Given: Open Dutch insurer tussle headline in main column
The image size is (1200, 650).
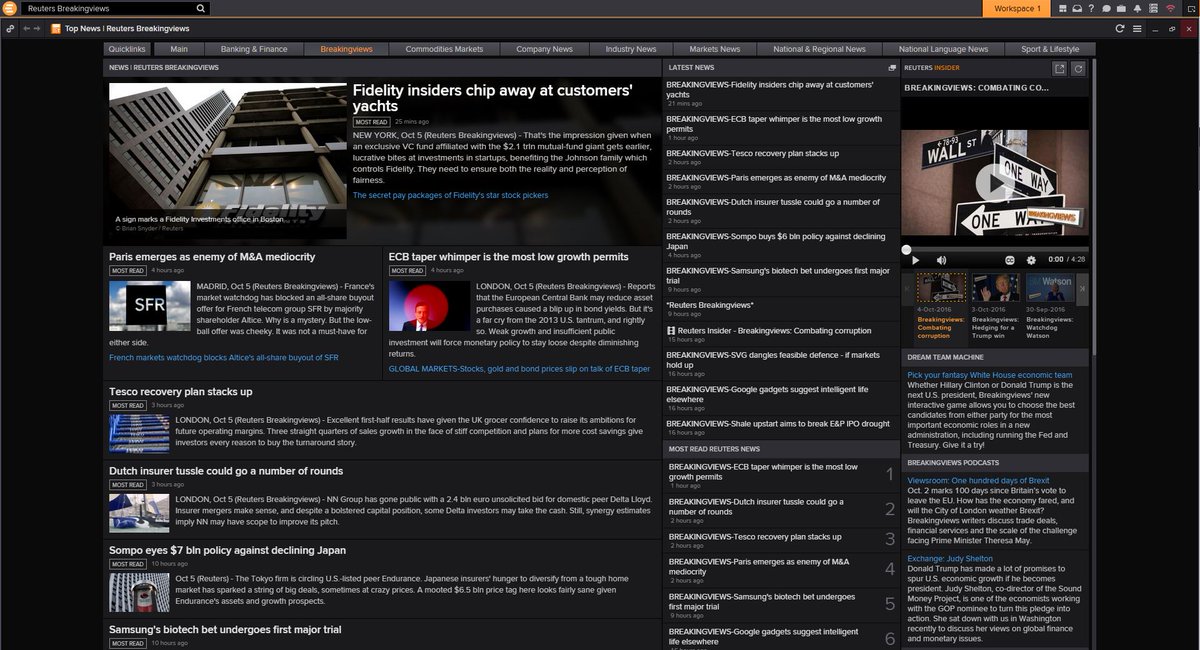Looking at the screenshot, I should 226,471.
